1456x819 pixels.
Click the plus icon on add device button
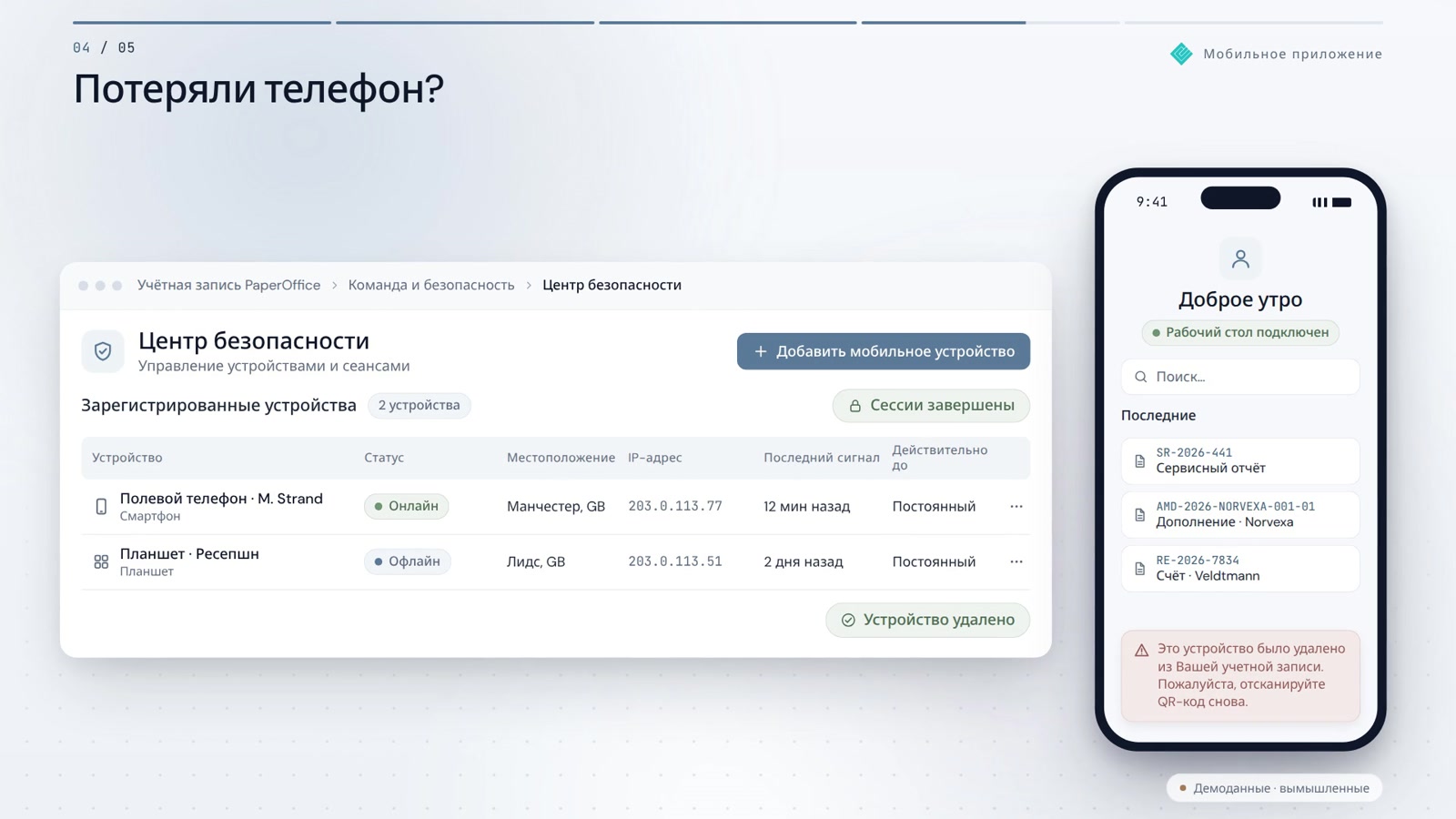click(x=761, y=351)
